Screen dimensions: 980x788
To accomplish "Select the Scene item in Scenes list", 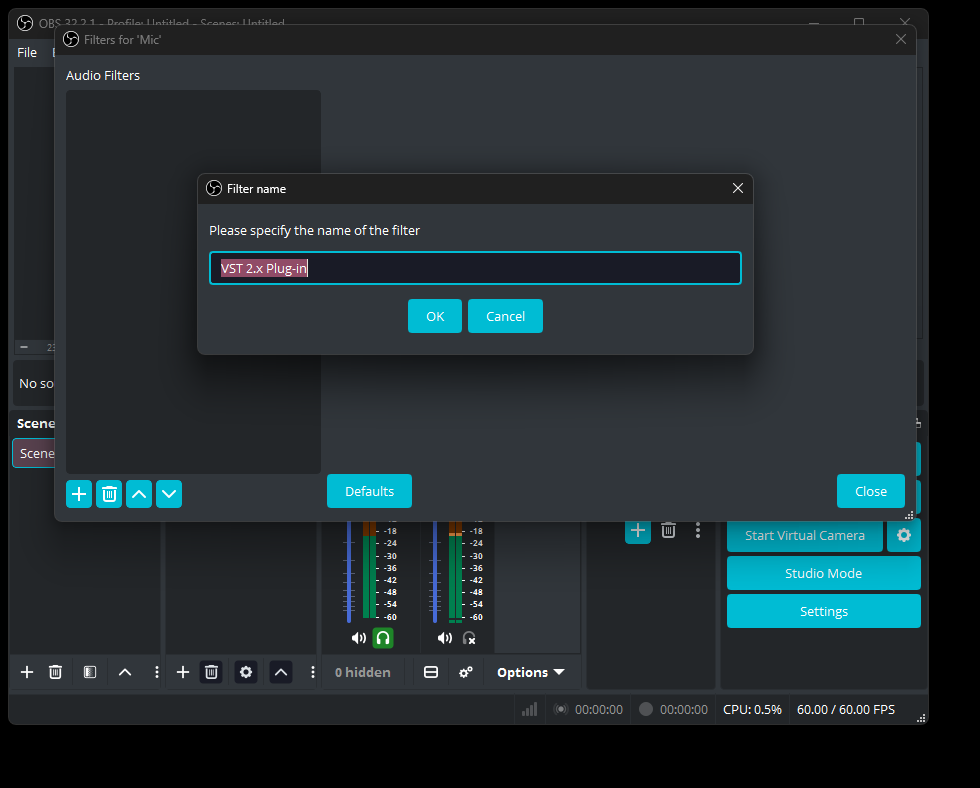I will pos(34,453).
